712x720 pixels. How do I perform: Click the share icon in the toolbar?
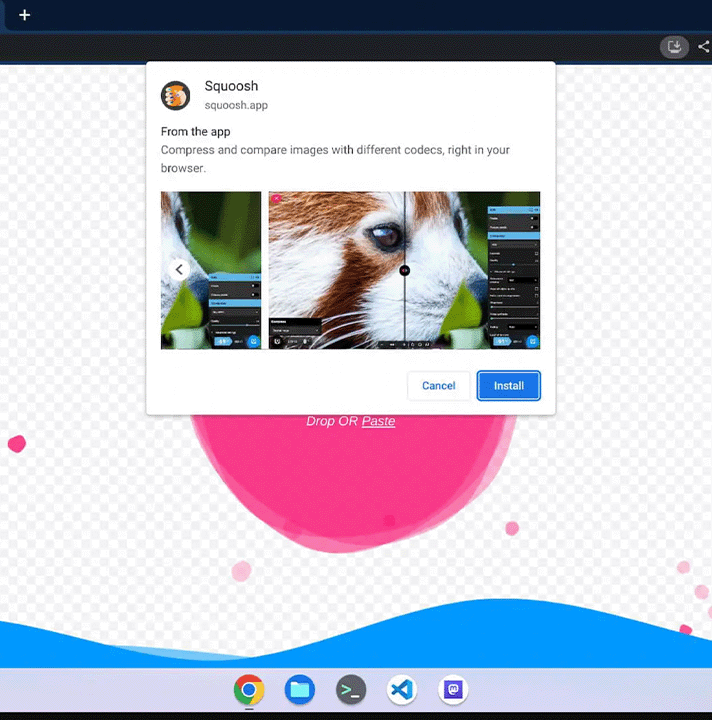[704, 46]
